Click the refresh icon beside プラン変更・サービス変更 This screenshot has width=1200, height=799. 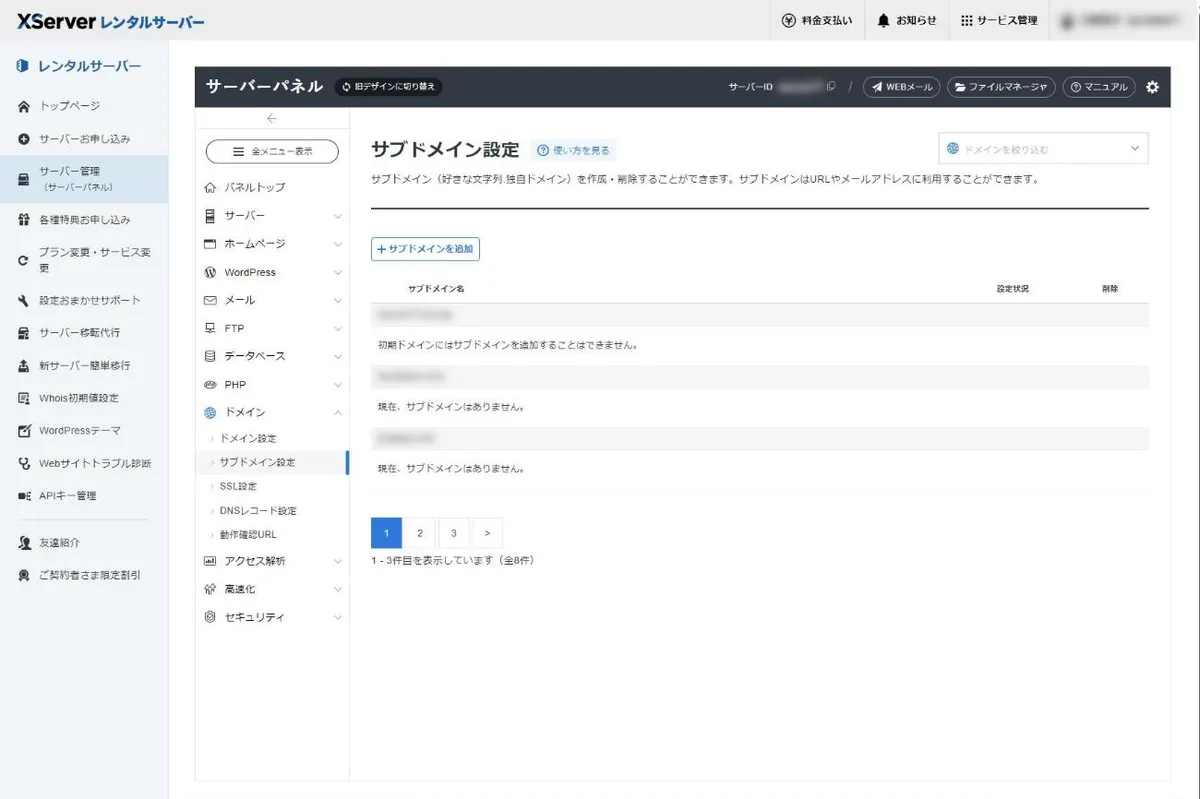point(24,260)
